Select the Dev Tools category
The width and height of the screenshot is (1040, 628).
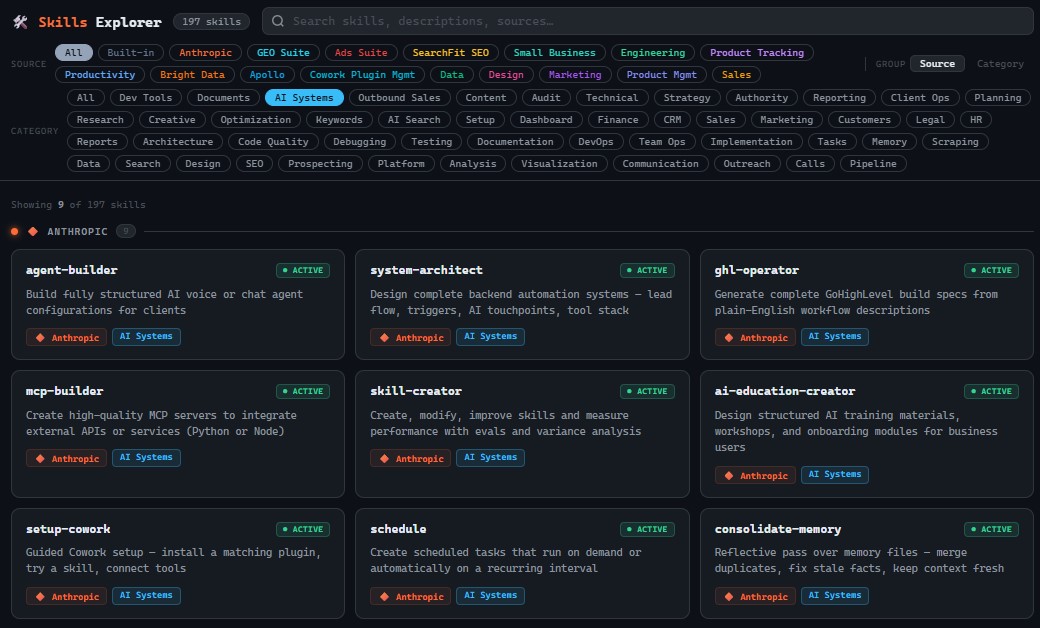pyautogui.click(x=146, y=97)
